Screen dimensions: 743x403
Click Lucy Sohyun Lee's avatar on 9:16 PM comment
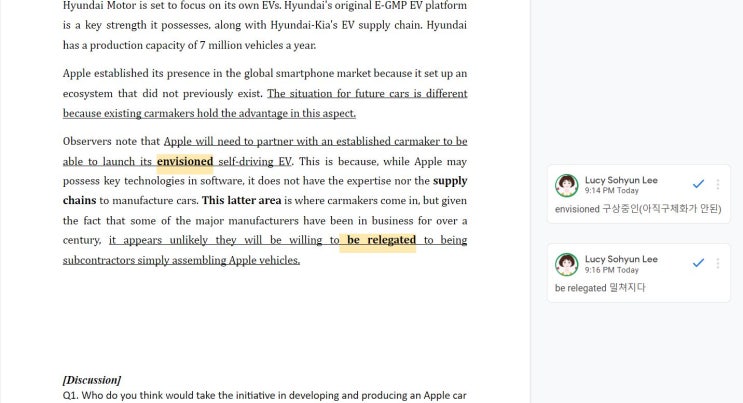click(x=567, y=264)
